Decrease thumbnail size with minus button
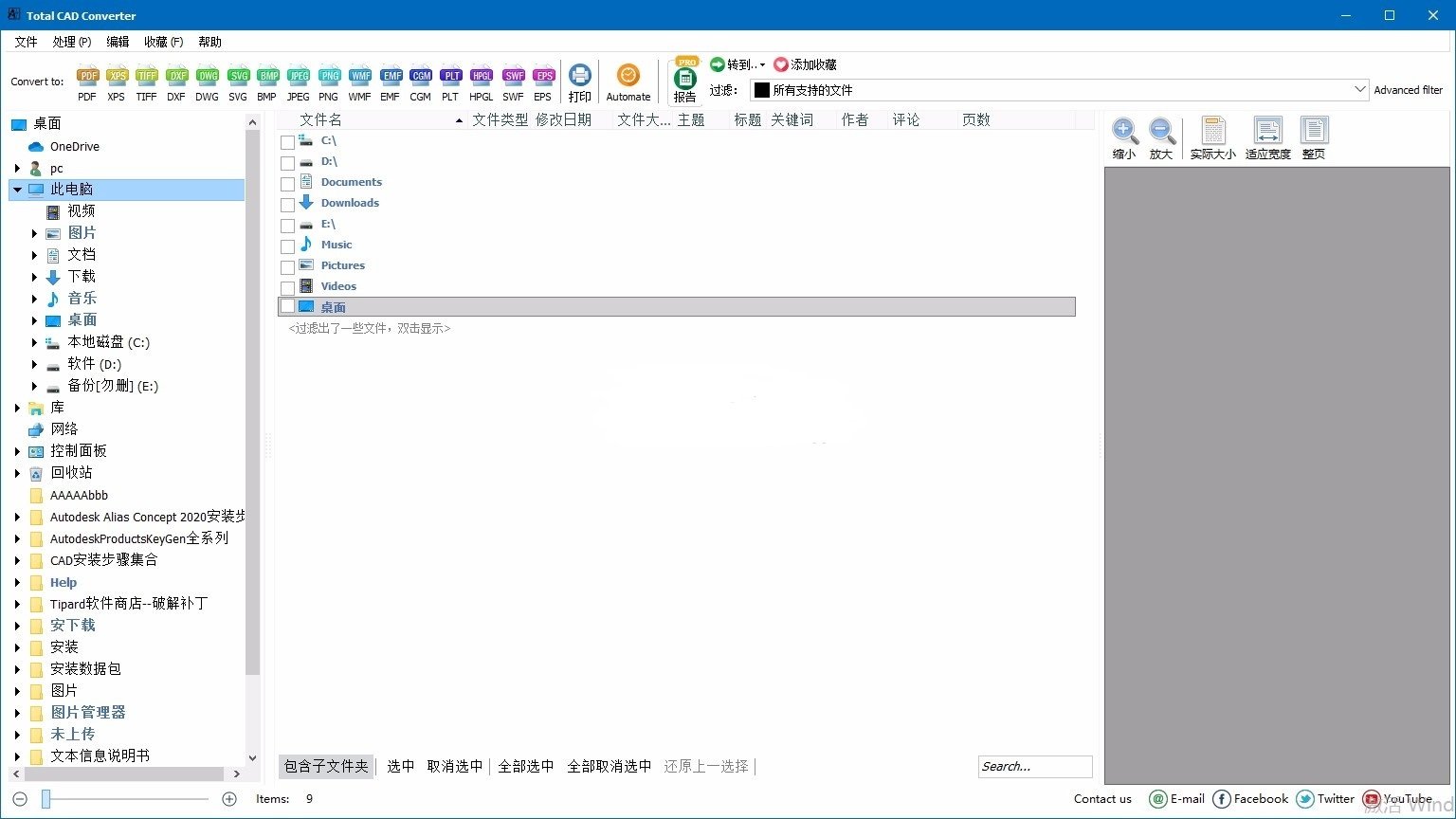Viewport: 1456px width, 819px height. [x=20, y=799]
